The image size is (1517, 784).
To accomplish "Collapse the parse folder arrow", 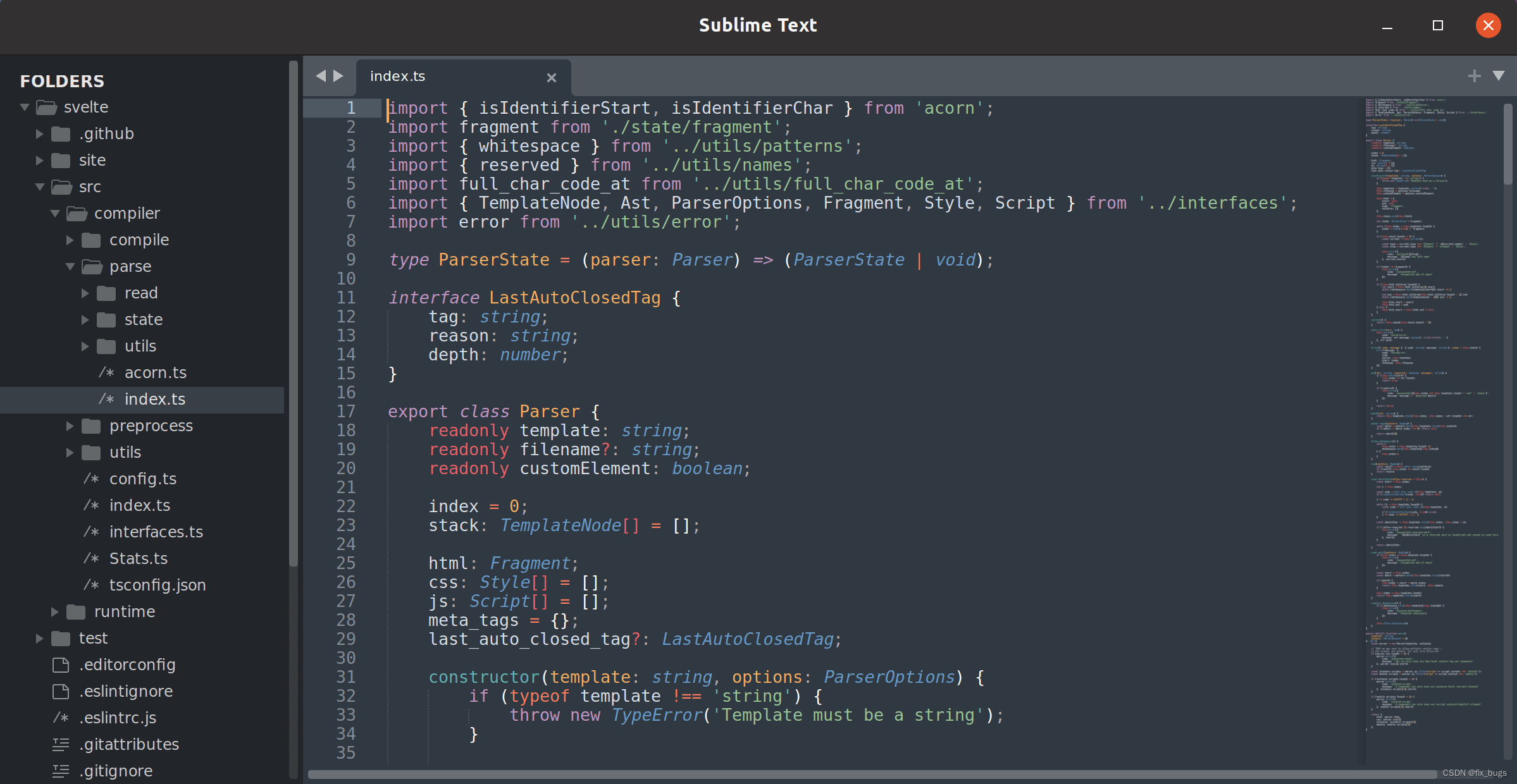I will pyautogui.click(x=70, y=267).
